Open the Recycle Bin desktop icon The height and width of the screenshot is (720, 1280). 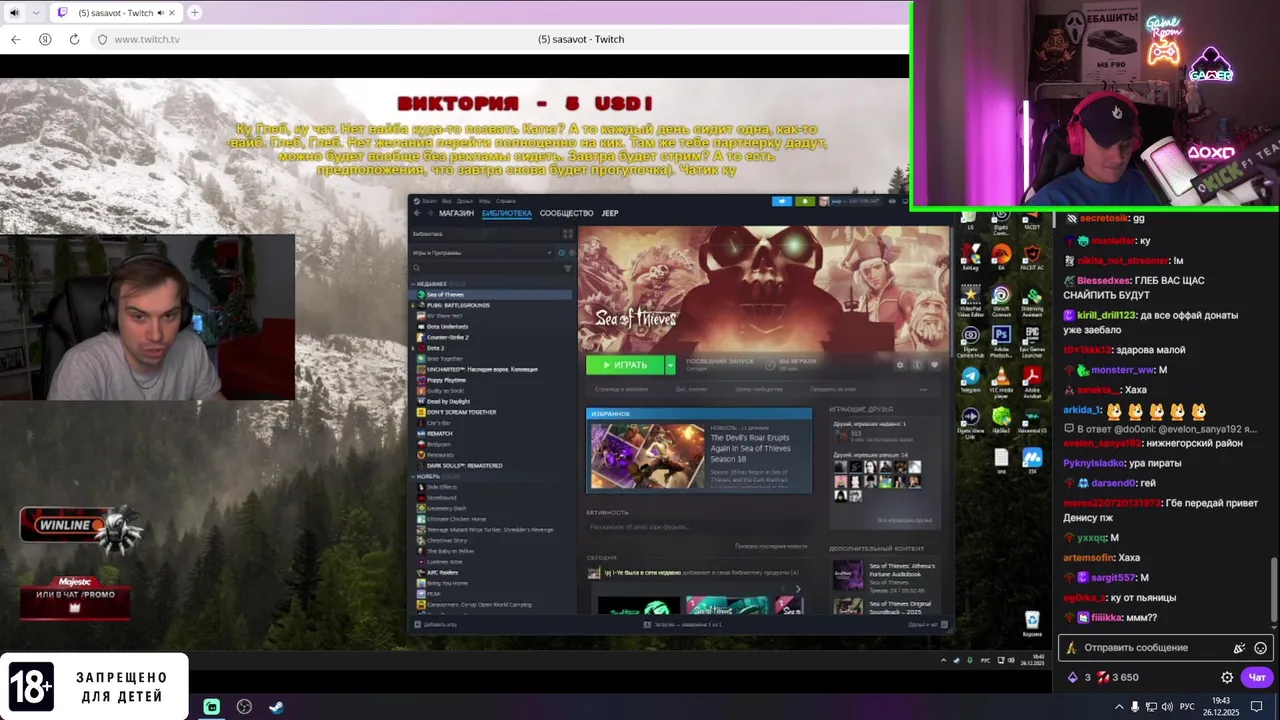1032,623
